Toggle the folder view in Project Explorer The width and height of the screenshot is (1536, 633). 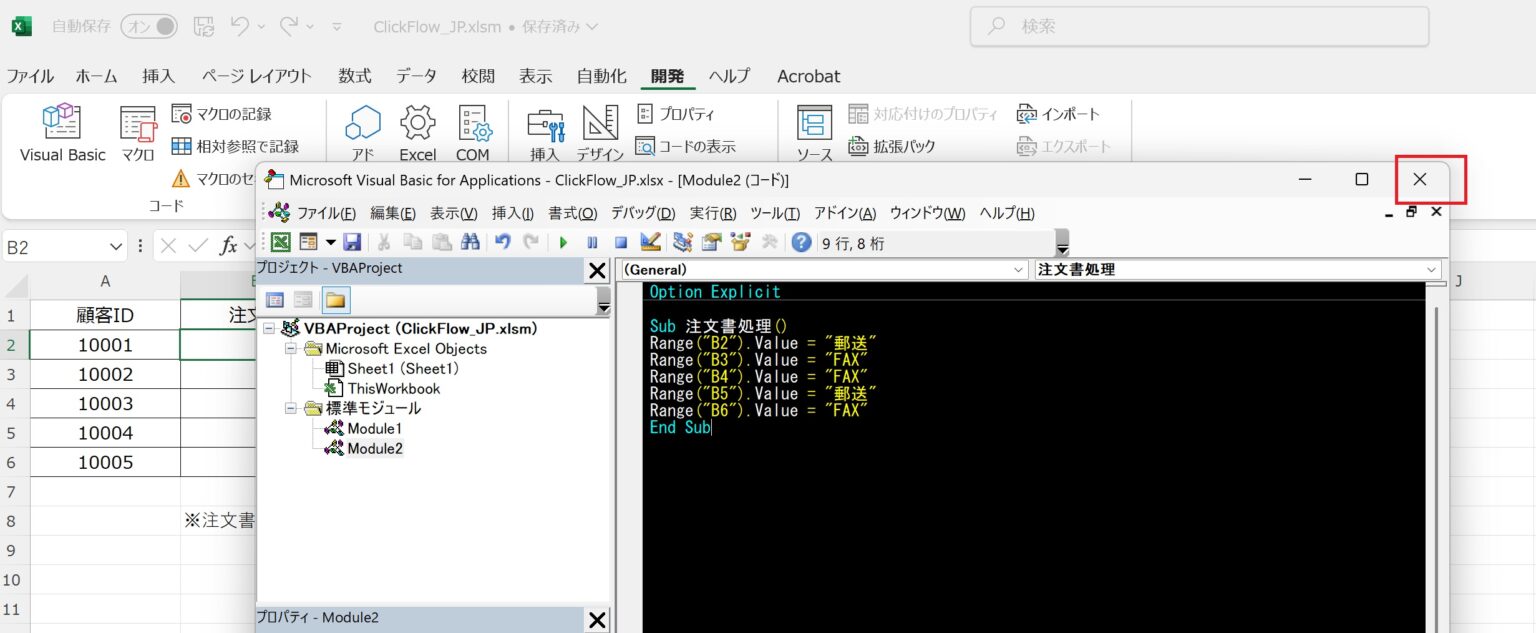tap(336, 300)
